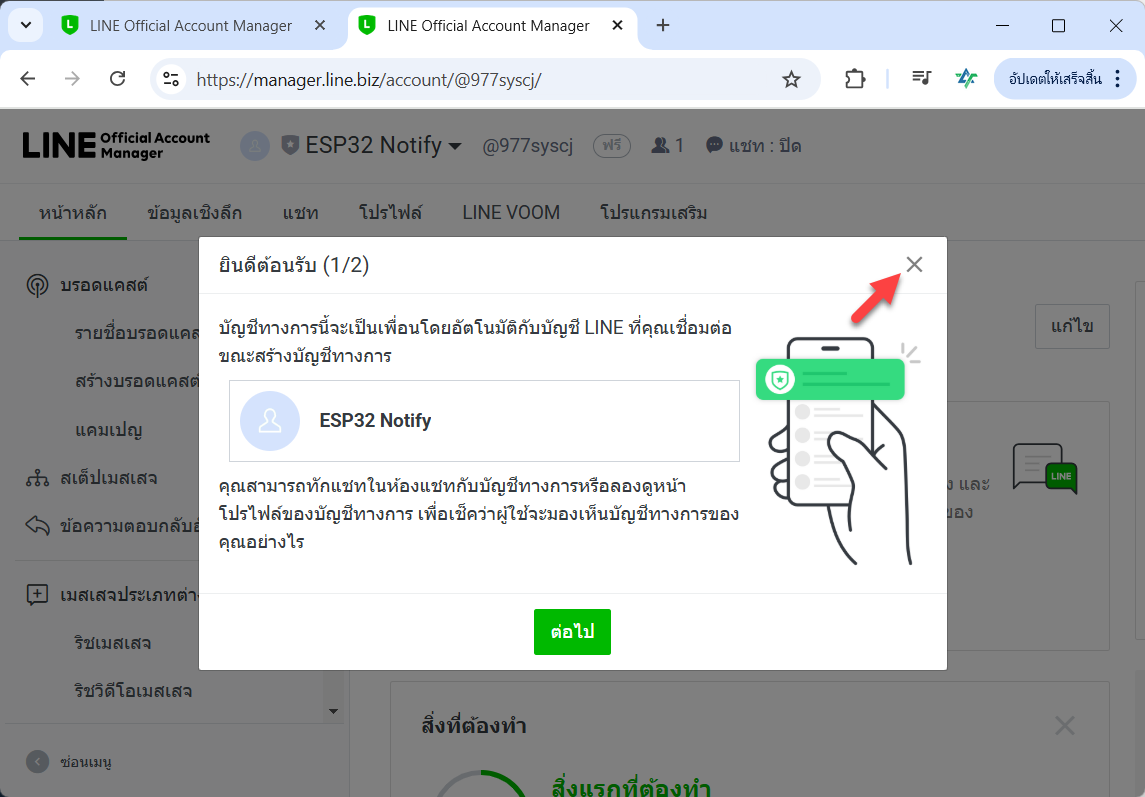Select the ESP32 Notify account card in dialog
This screenshot has height=797, width=1145.
click(484, 421)
